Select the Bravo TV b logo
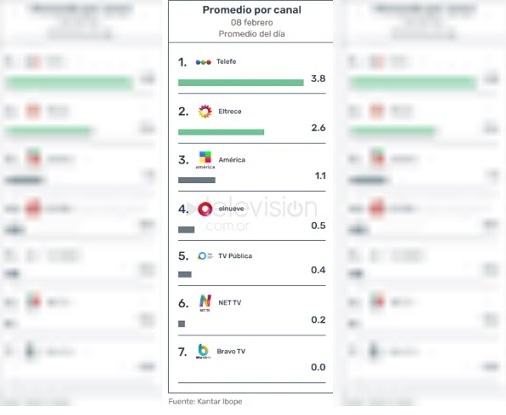 click(203, 351)
